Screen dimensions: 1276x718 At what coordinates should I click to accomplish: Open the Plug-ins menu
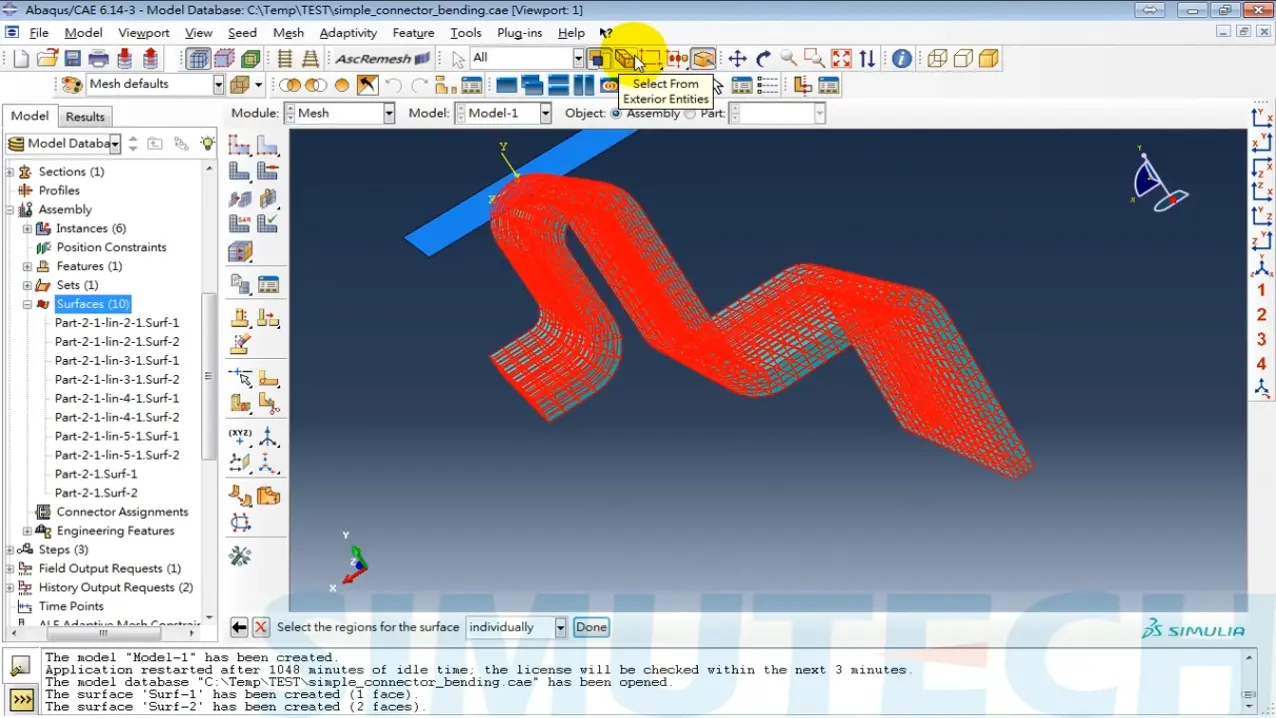click(x=519, y=32)
